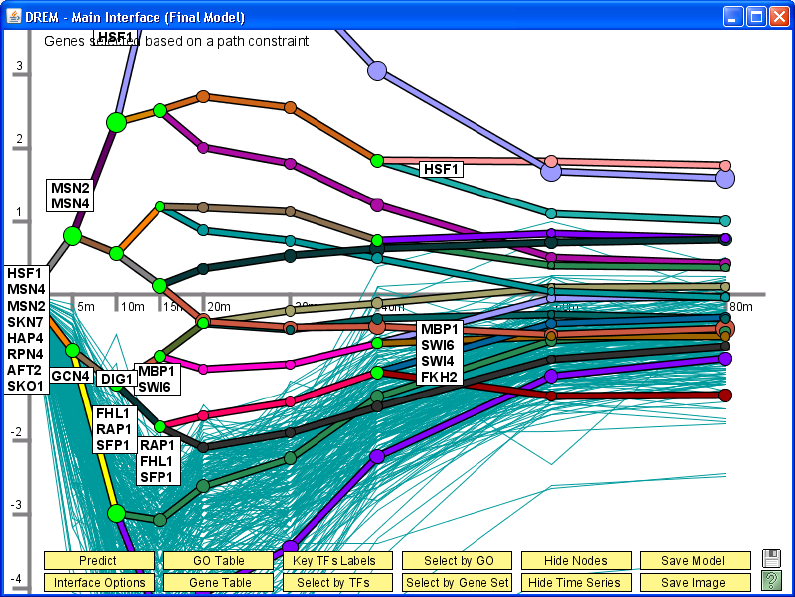Click the dark red end node at 80m
Screen dimensions: 795x597
click(x=725, y=395)
